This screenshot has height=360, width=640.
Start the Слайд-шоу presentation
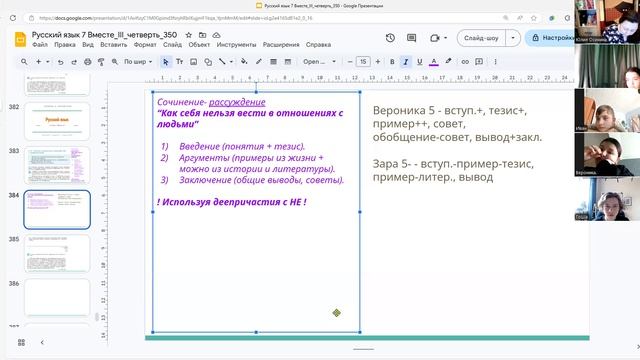[x=481, y=38]
